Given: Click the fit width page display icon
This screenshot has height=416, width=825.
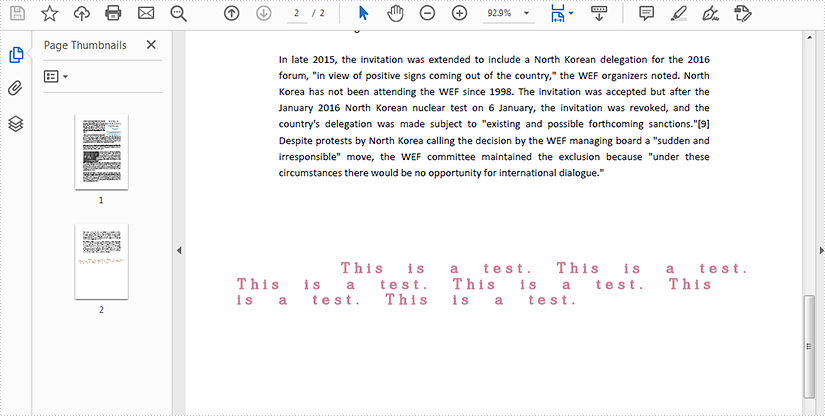Looking at the screenshot, I should pos(557,13).
